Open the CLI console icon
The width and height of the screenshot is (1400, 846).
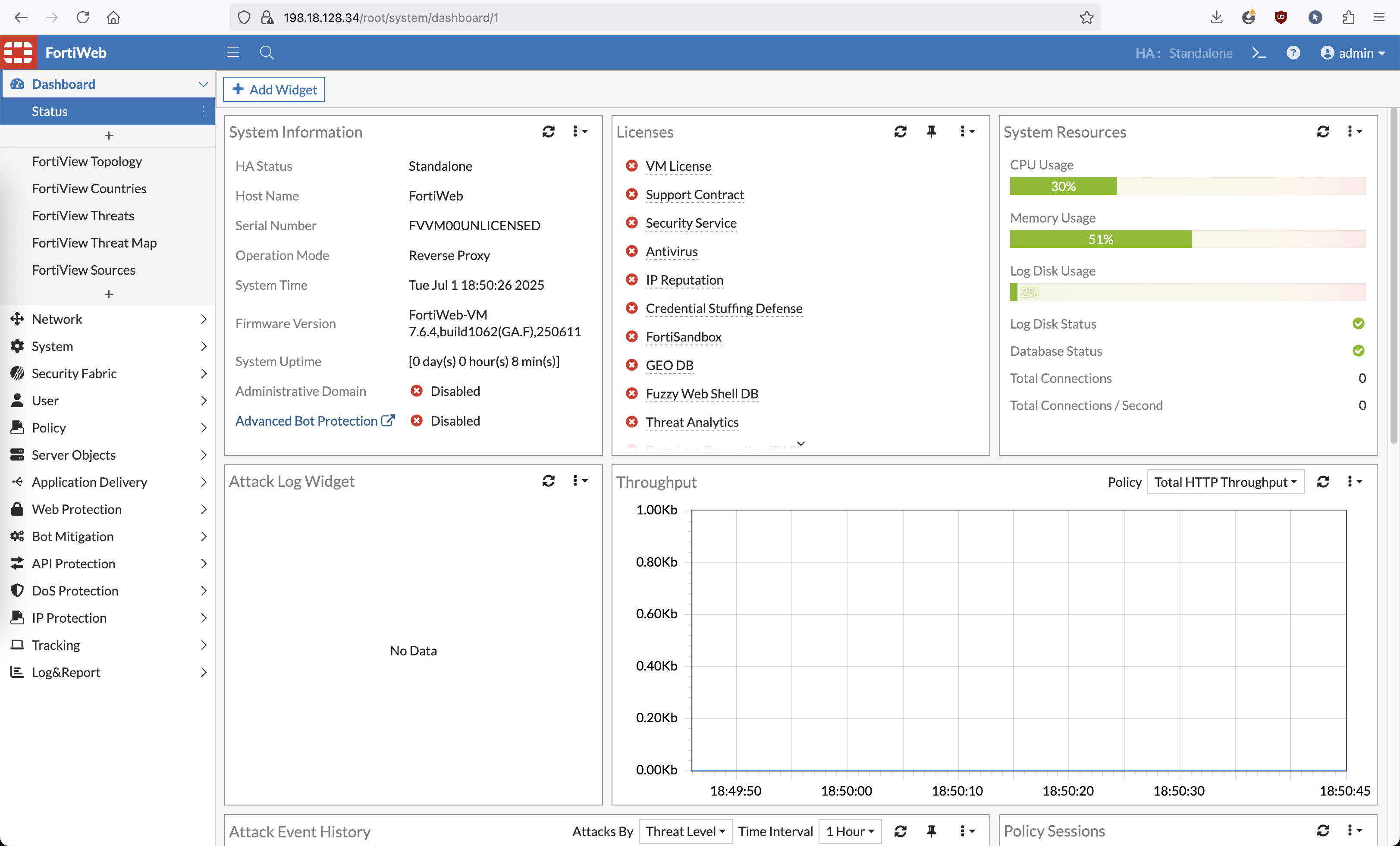[x=1259, y=53]
